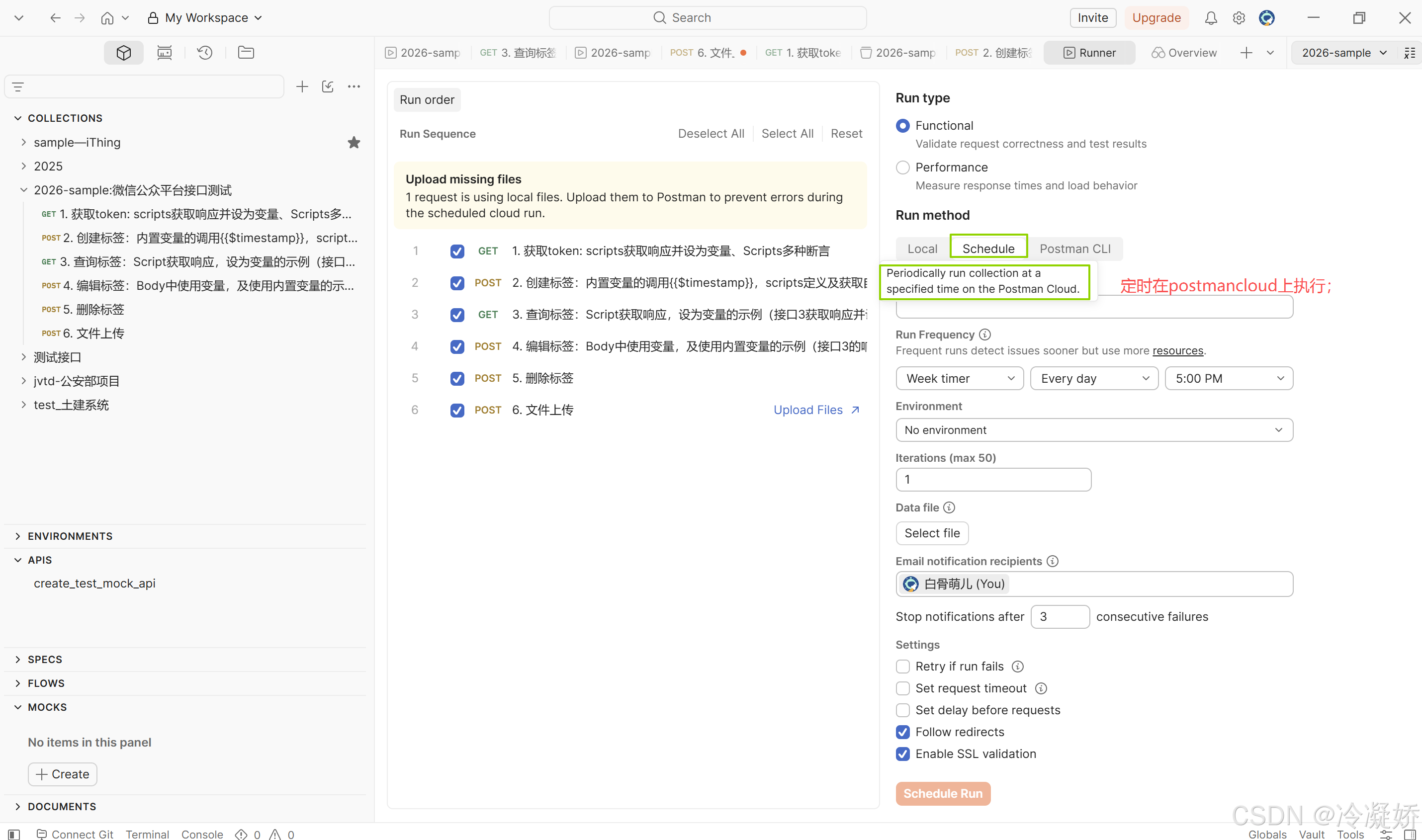Screen dimensions: 1422x840
Task: Go forward with the right arrow
Action: tap(80, 18)
